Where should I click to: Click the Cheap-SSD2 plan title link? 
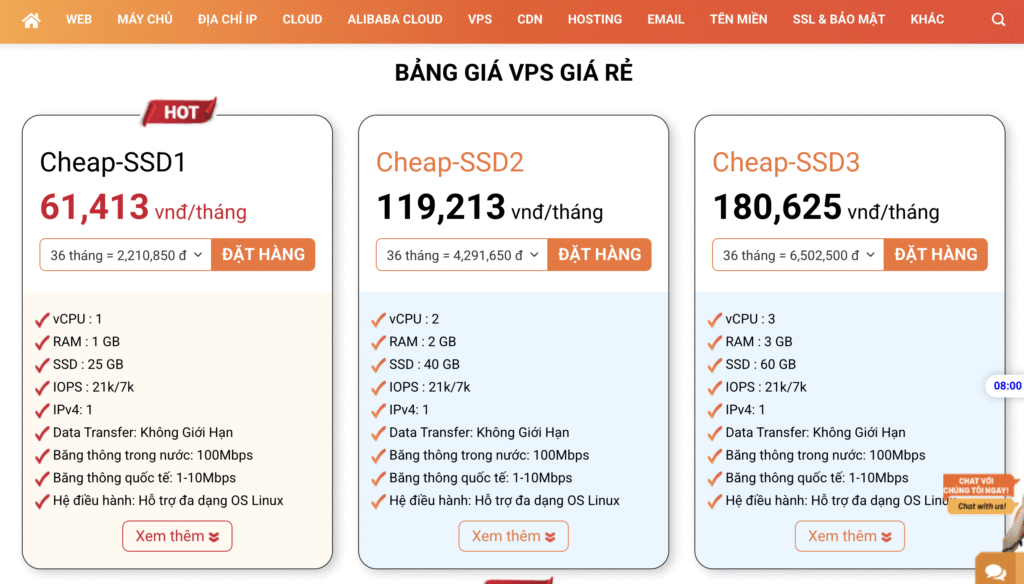450,162
